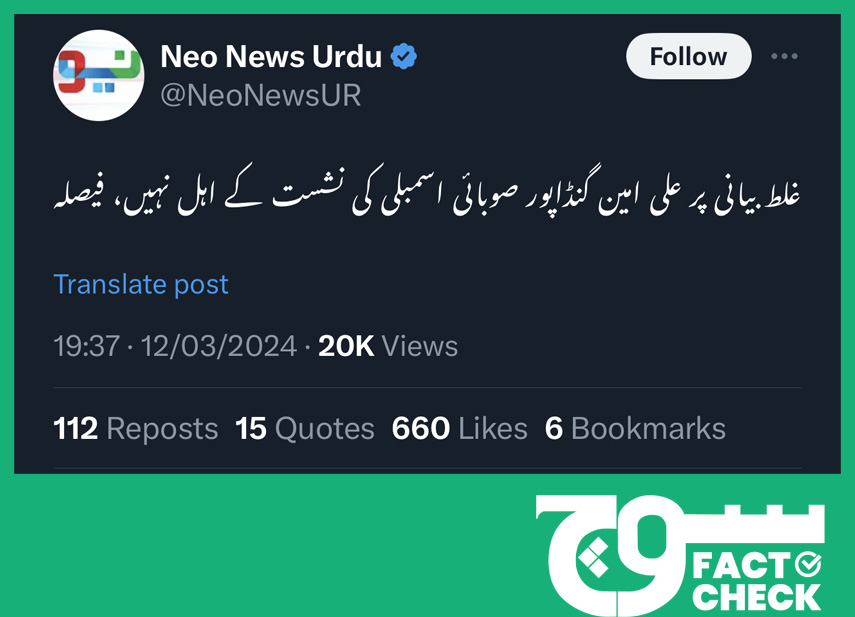Viewport: 855px width, 617px height.
Task: Click the CHECK word in logo
Action: pyautogui.click(x=756, y=598)
